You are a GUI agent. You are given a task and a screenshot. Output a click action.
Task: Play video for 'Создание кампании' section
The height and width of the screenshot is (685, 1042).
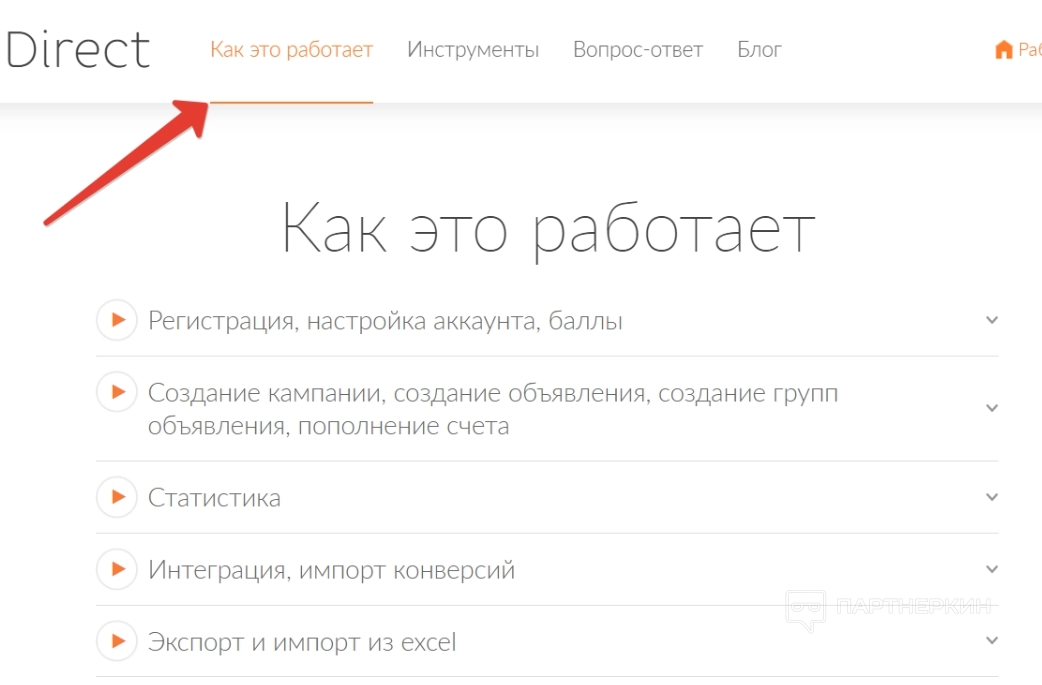click(x=117, y=392)
